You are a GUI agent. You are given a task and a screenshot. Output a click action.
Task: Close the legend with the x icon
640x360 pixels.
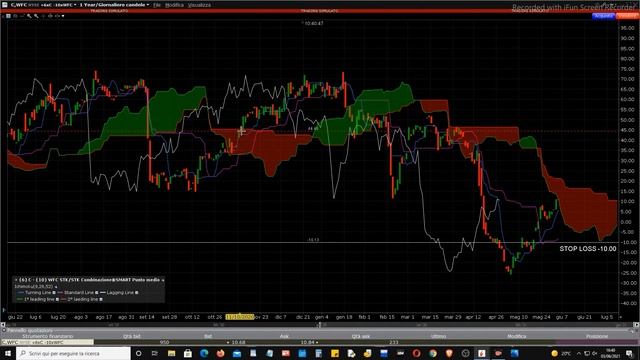(x=16, y=280)
